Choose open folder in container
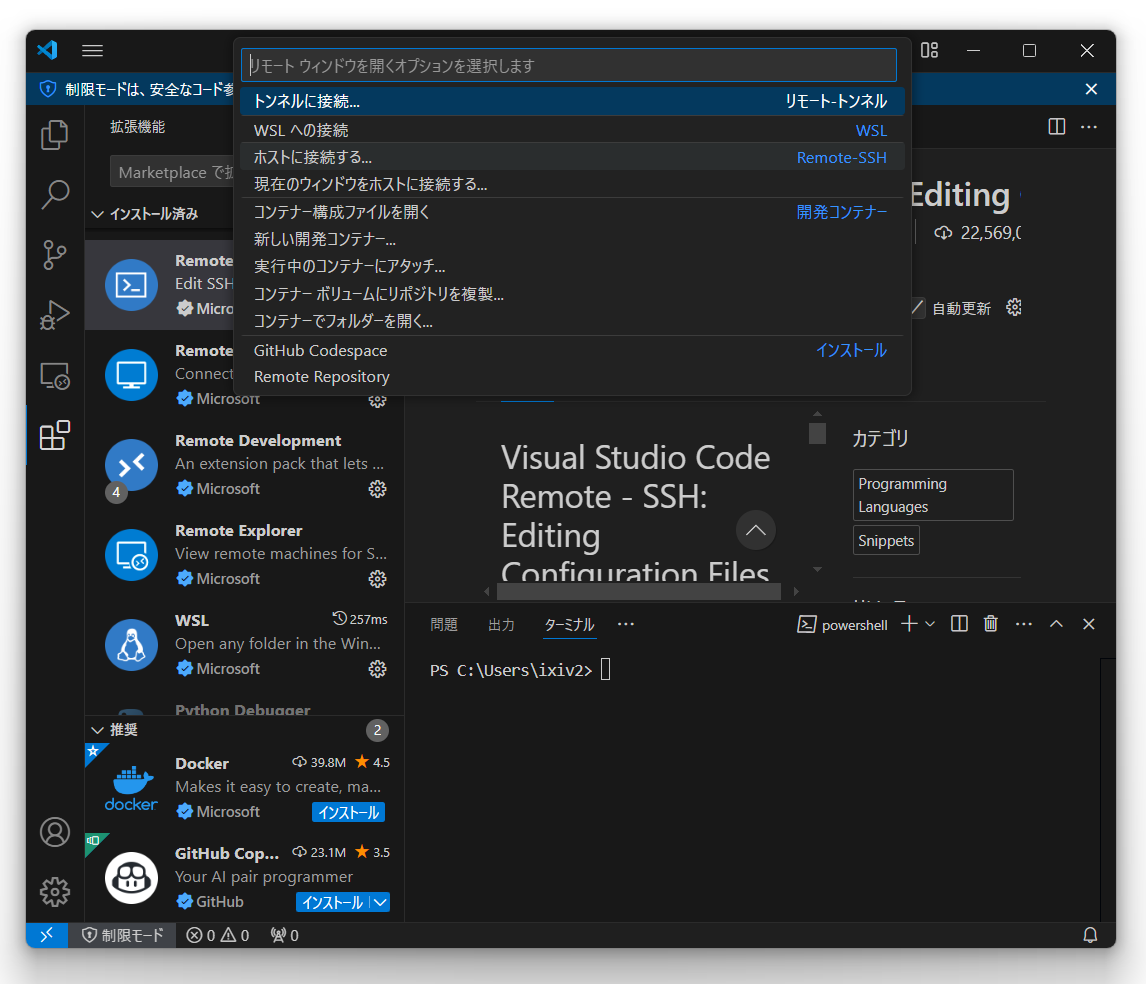The height and width of the screenshot is (984, 1146). pos(572,321)
